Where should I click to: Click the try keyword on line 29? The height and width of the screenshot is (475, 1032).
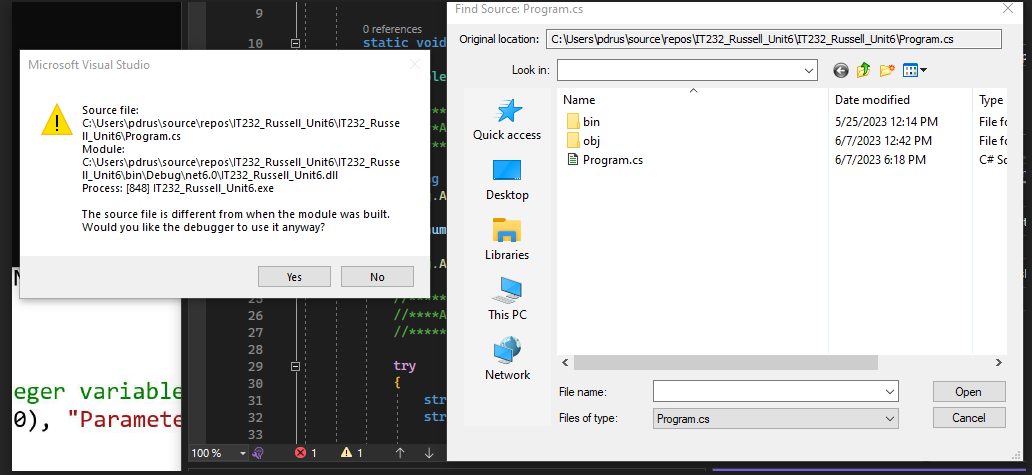click(x=404, y=366)
